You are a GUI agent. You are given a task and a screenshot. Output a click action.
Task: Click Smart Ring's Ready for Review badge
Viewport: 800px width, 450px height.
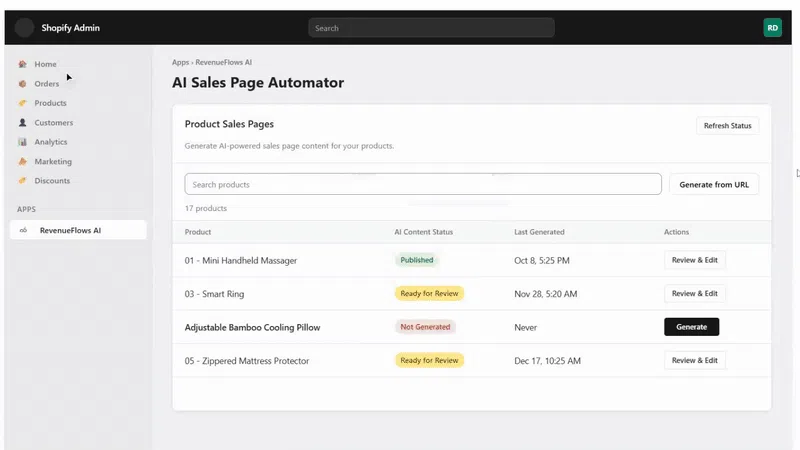[429, 293]
